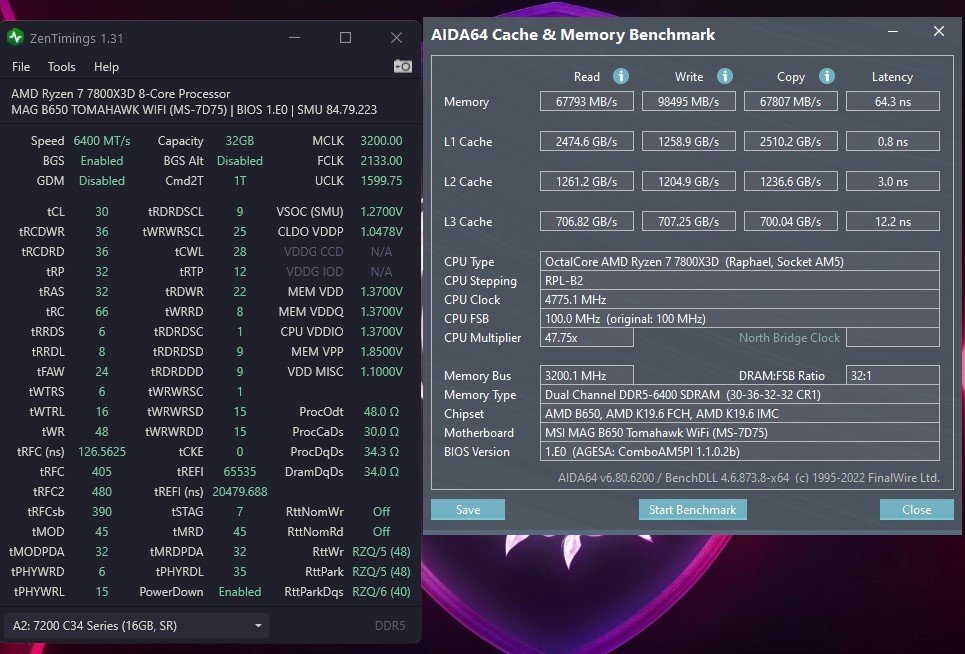
Task: Close the AIDA64 window with title bar X
Action: click(x=939, y=31)
